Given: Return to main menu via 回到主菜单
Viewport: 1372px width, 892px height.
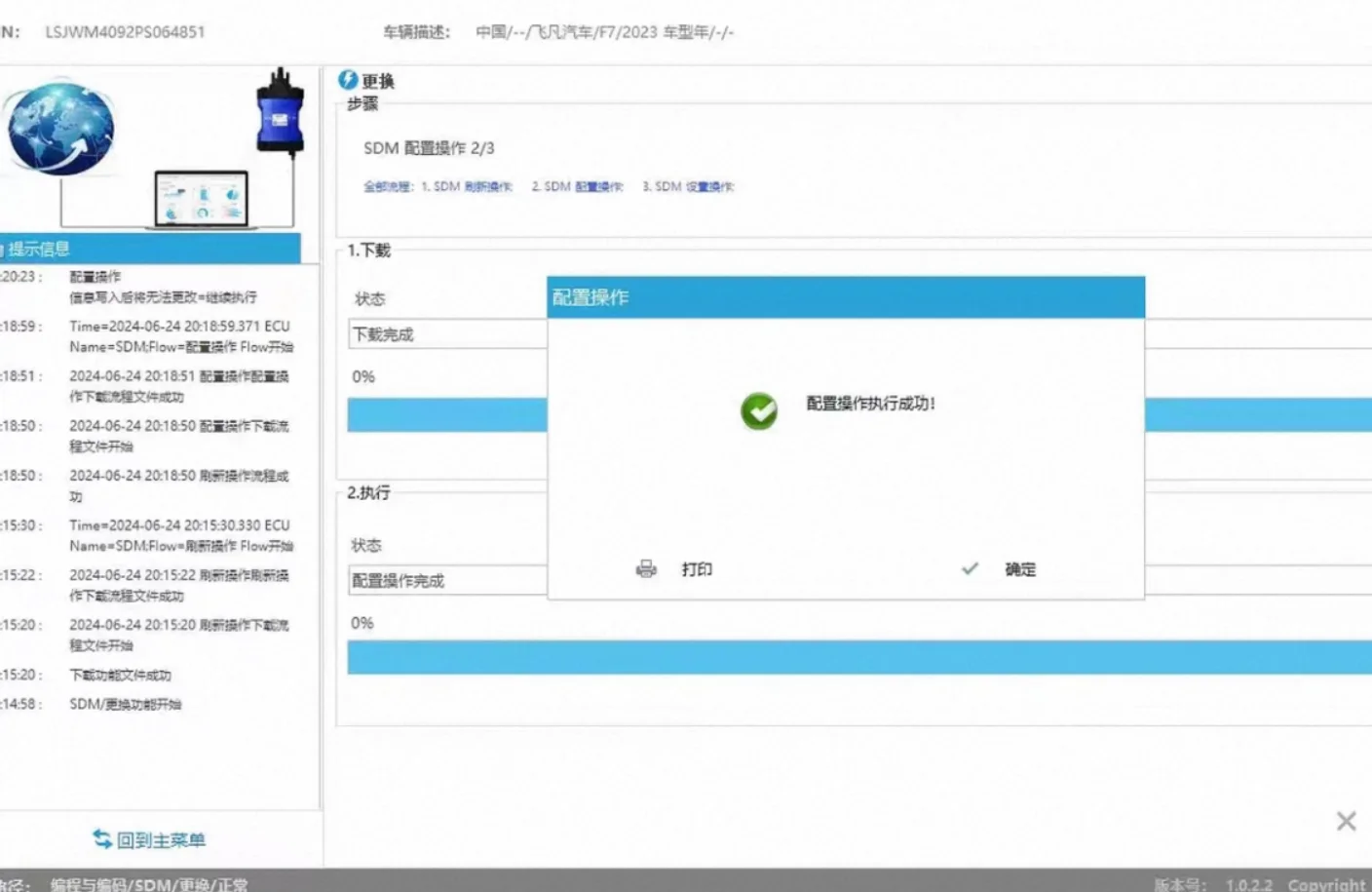Looking at the screenshot, I should (161, 839).
